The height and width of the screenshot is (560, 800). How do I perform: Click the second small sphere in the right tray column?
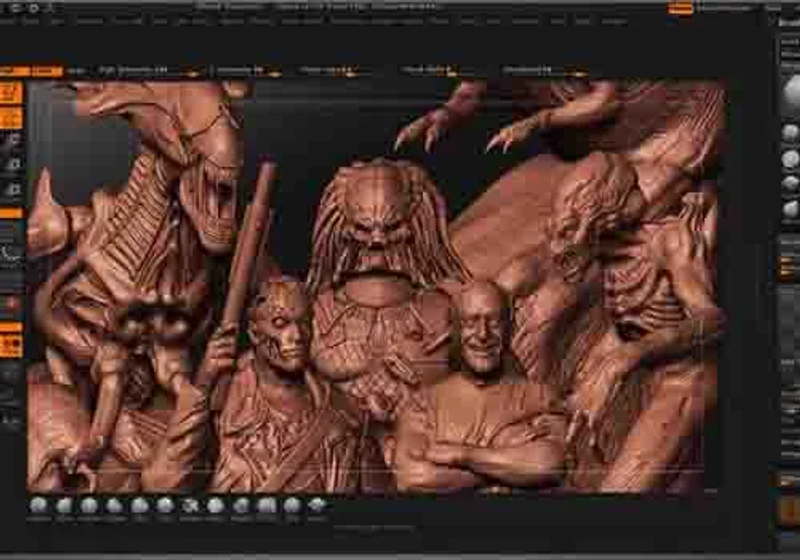click(x=790, y=159)
